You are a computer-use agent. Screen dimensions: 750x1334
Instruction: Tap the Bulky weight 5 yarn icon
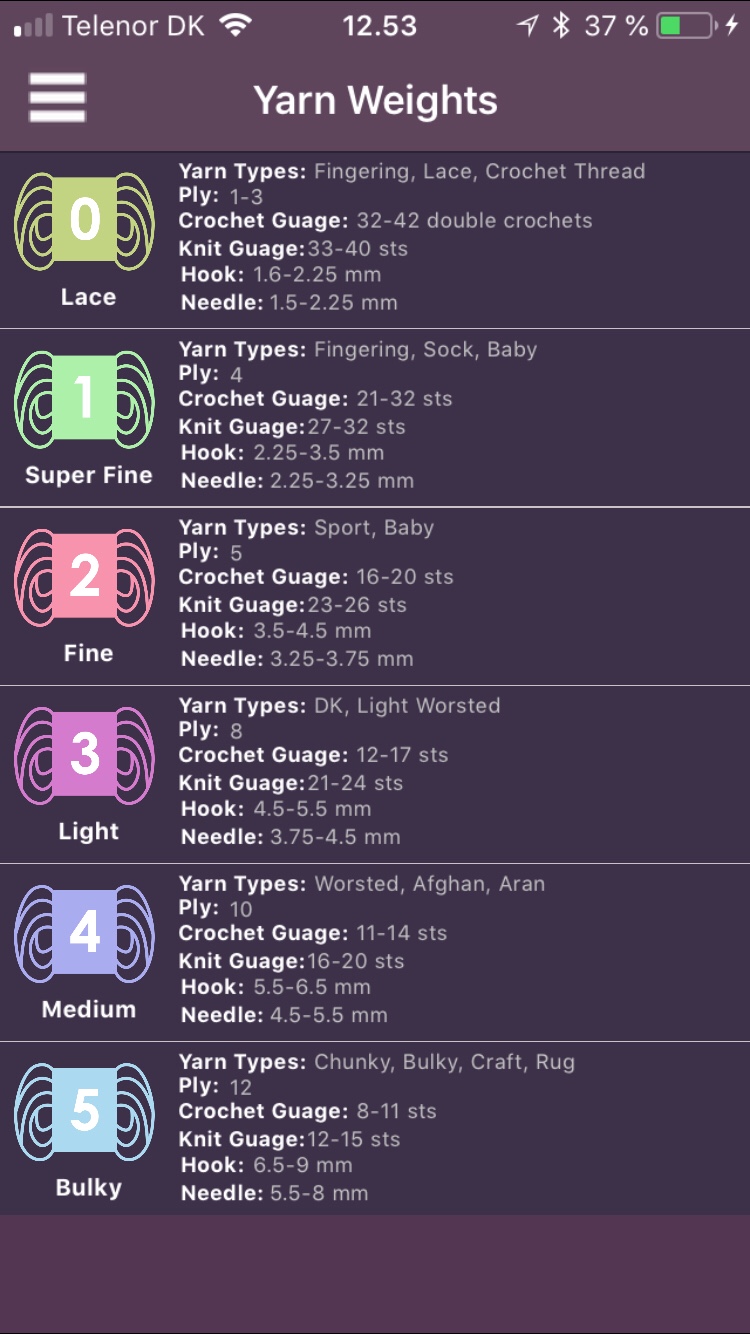[85, 1111]
